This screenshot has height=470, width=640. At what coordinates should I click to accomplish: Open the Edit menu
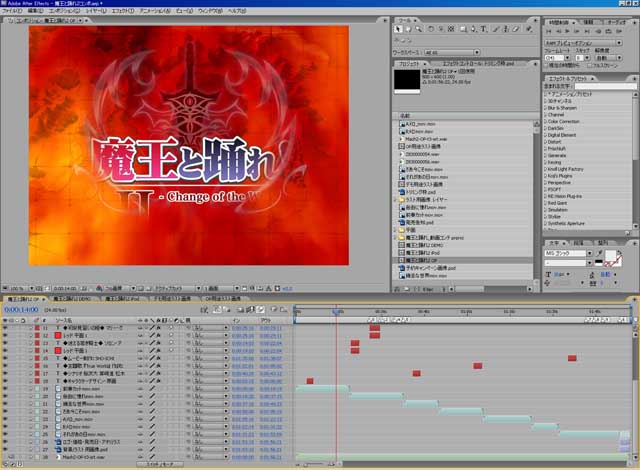coord(35,11)
